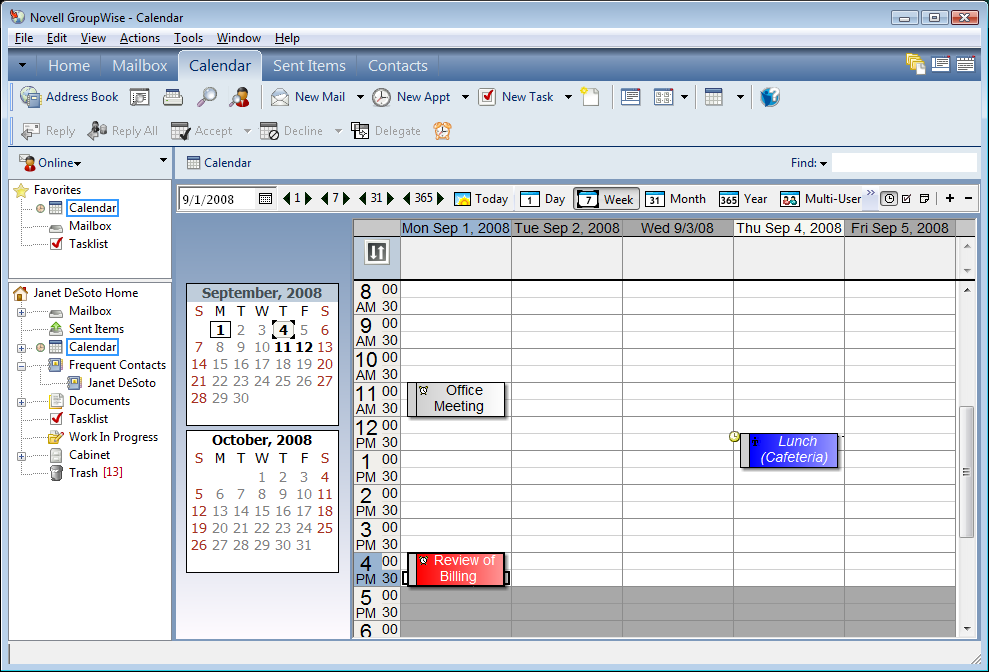989x672 pixels.
Task: Click the magnifying glass Find icon
Action: click(x=206, y=97)
